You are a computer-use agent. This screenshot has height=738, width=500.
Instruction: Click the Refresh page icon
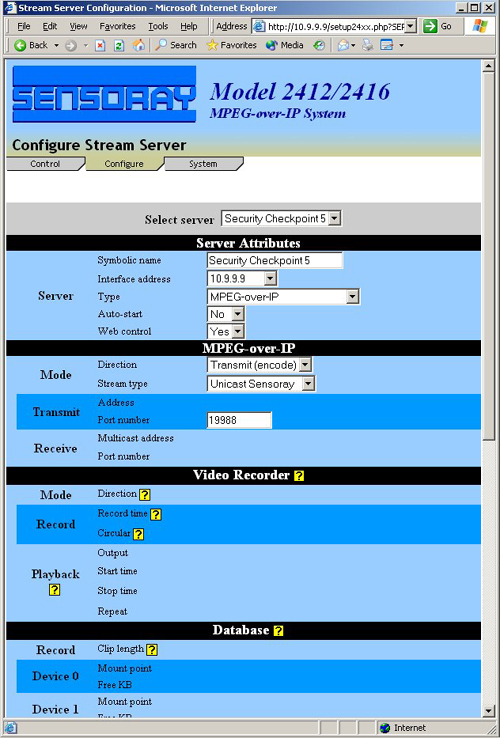pos(119,46)
